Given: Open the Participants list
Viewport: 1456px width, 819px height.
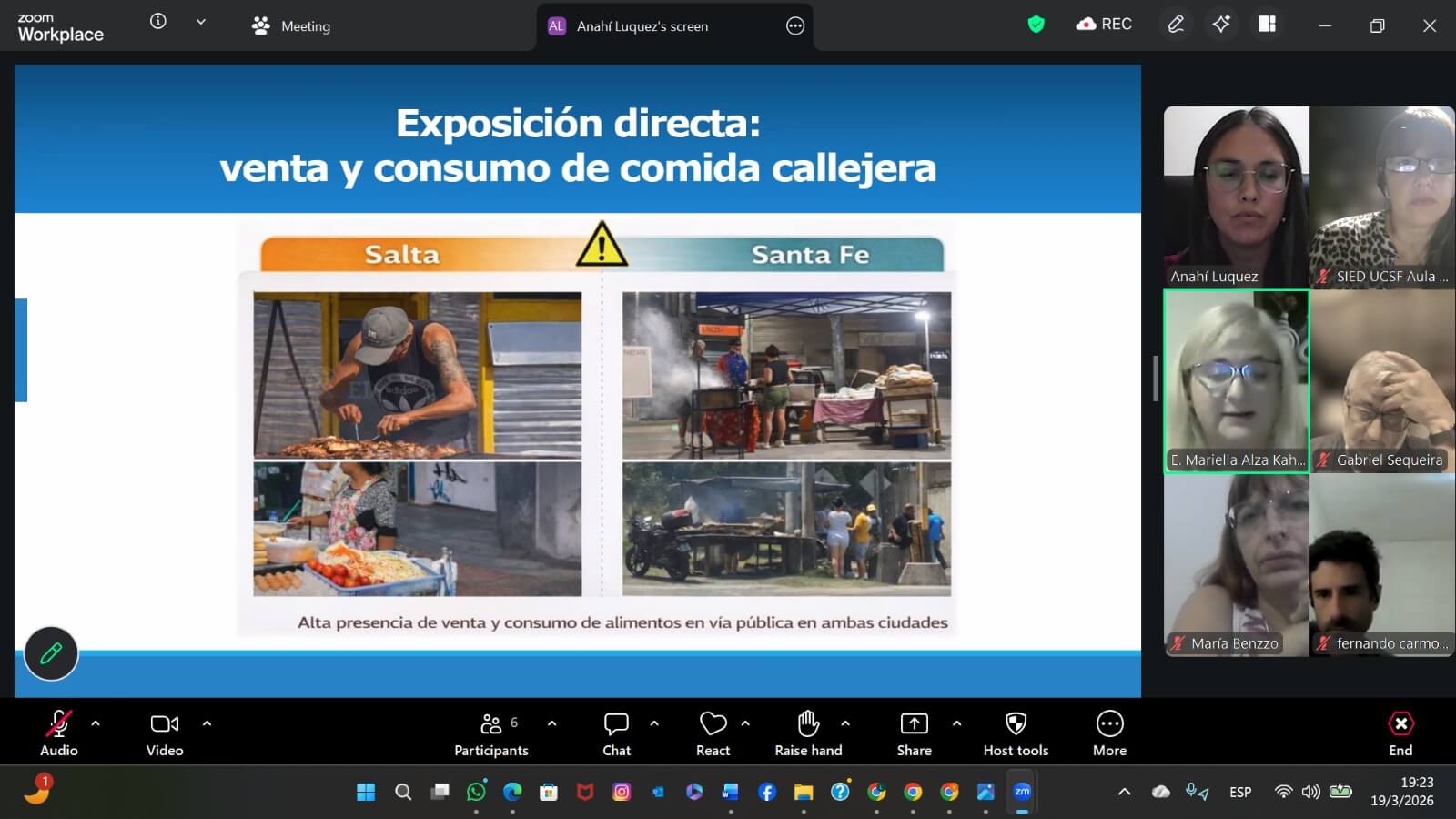Looking at the screenshot, I should click(490, 733).
